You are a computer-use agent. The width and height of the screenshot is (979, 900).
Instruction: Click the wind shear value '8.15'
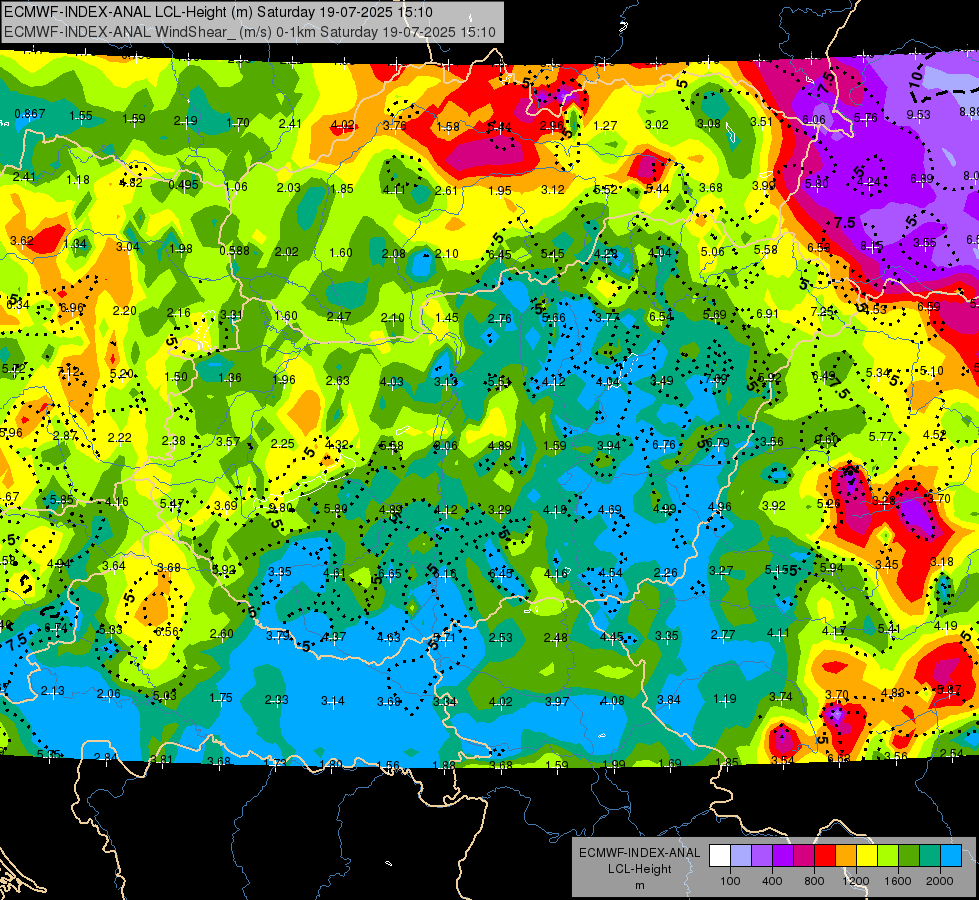tap(872, 245)
